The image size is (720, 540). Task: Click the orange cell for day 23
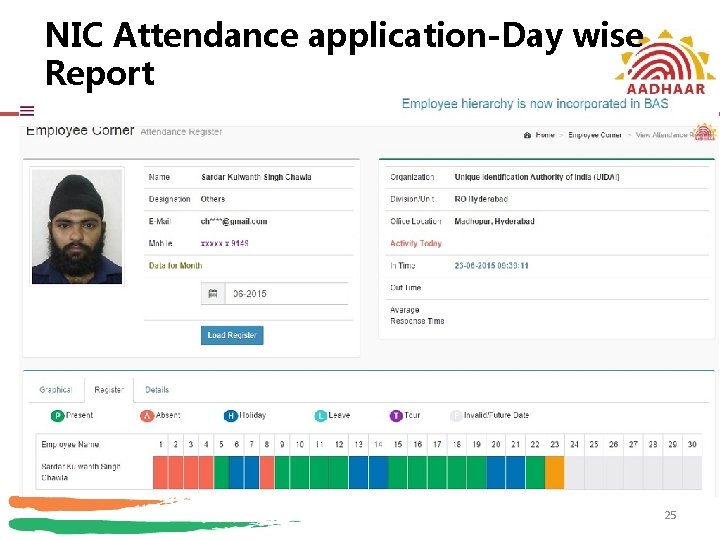555,472
